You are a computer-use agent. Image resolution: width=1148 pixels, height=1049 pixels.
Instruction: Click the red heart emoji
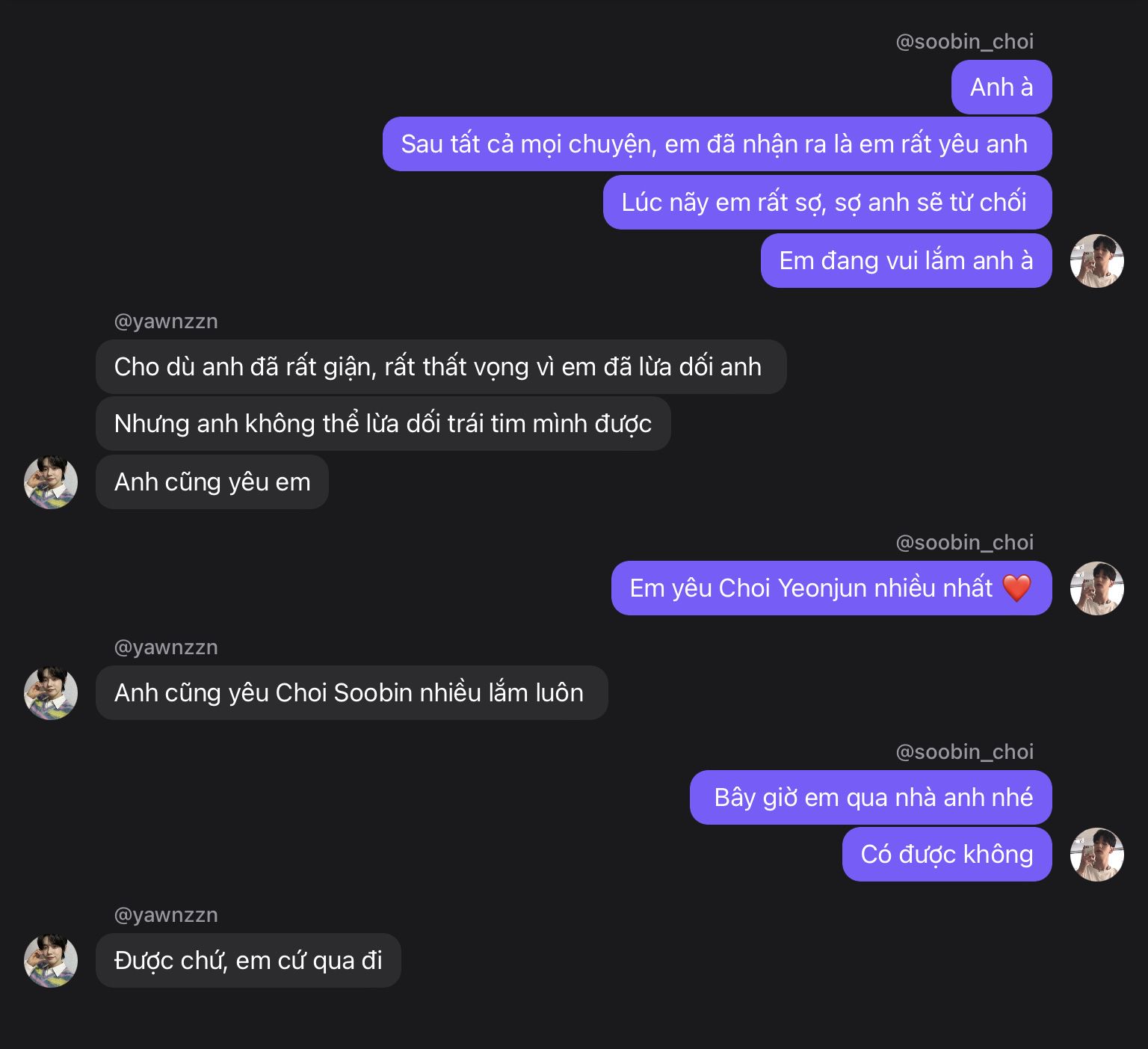click(x=1016, y=588)
